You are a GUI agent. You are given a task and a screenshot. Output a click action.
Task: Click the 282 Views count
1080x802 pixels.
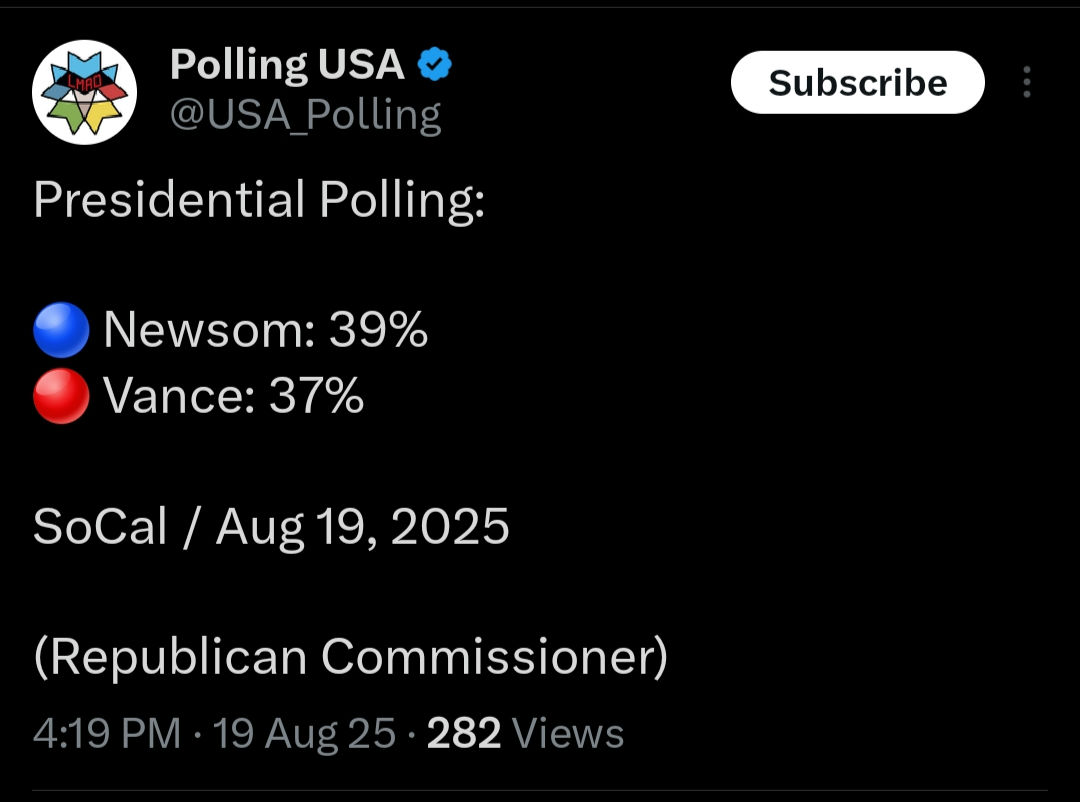point(526,732)
